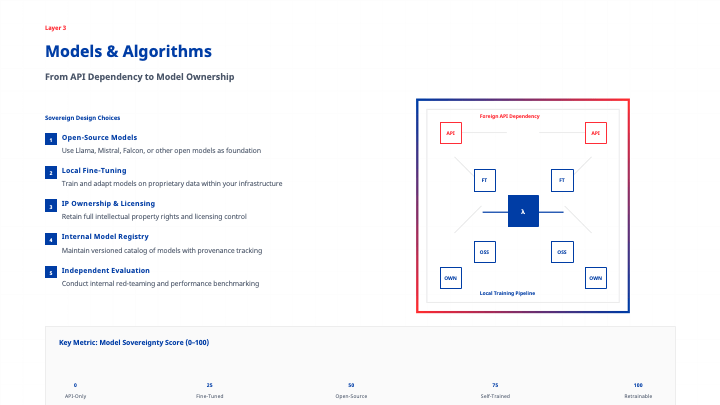Screen dimensions: 720x405
Task: Select the Internal Model Registry heading
Action: click(x=104, y=236)
